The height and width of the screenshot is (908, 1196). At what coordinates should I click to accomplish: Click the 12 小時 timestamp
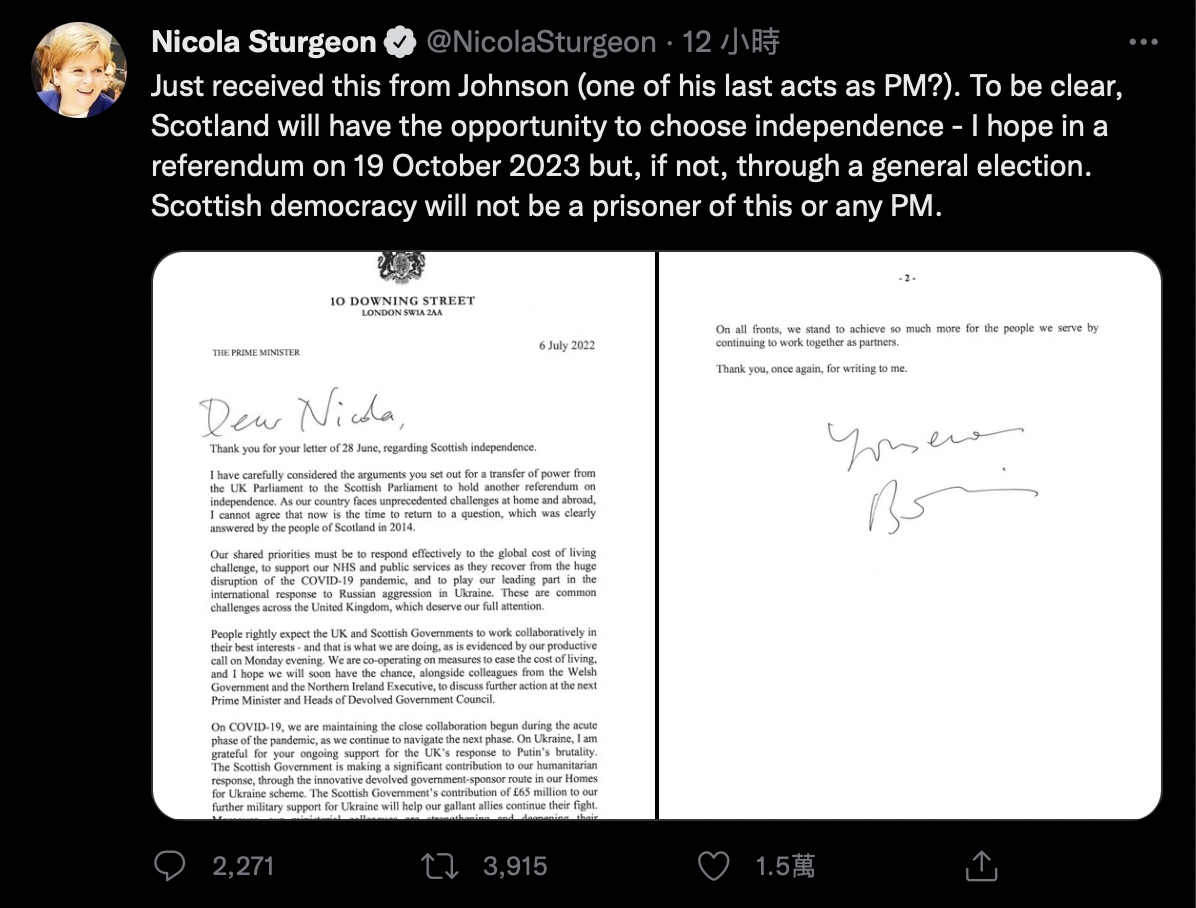731,42
